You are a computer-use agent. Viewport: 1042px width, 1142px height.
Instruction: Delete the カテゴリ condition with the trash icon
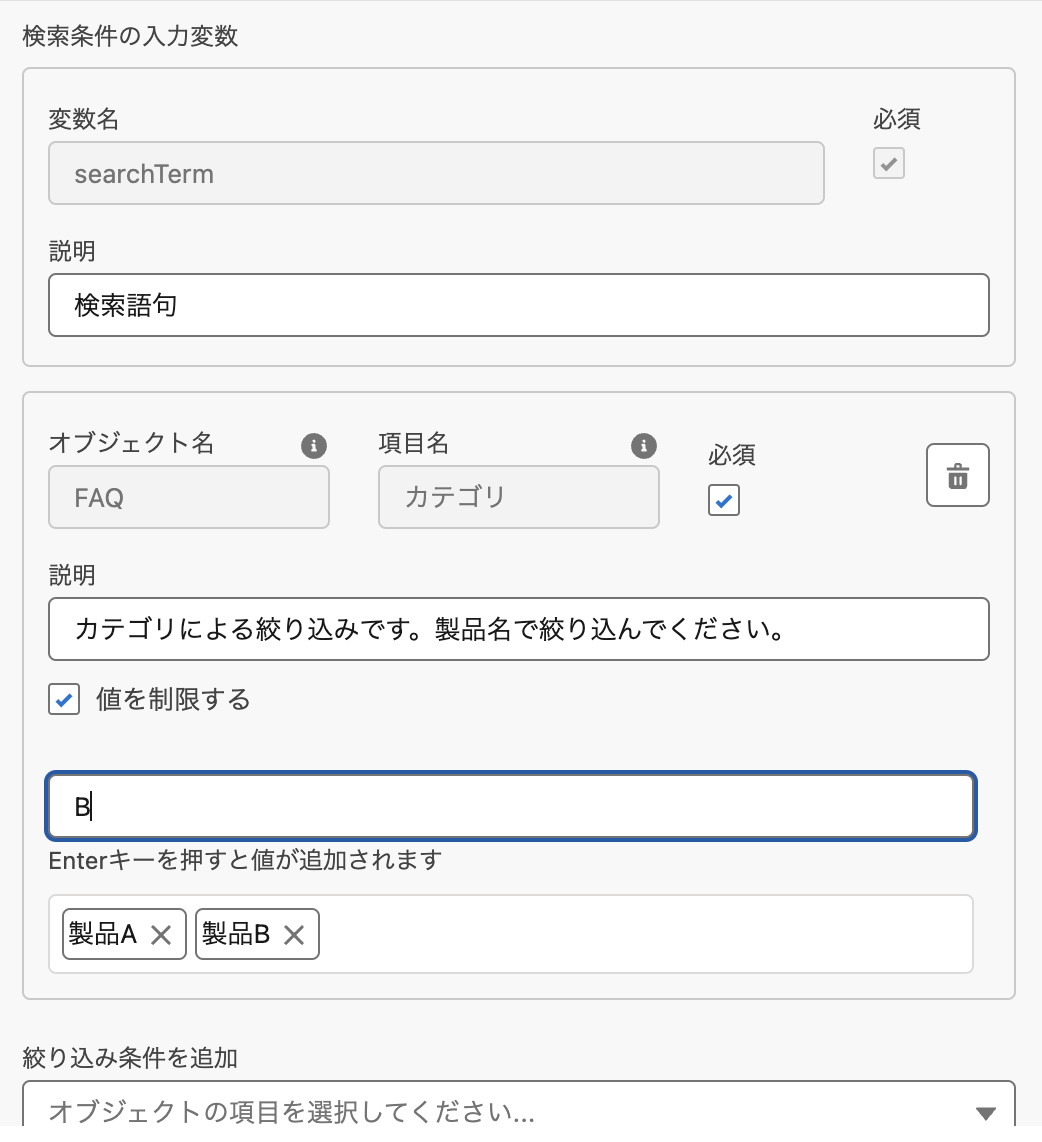[957, 476]
